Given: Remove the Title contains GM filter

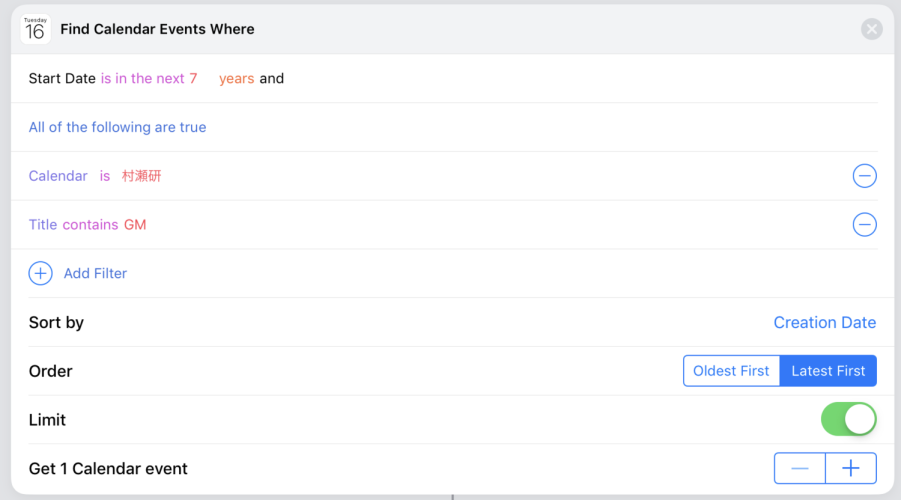Looking at the screenshot, I should (x=864, y=225).
